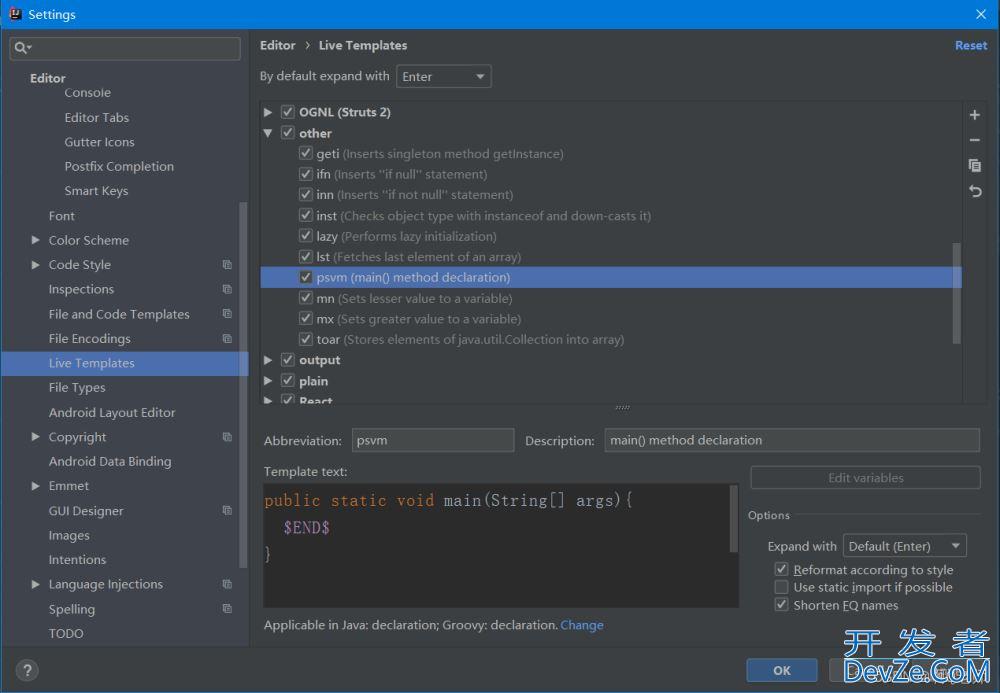Expand the plain template group
Viewport: 1000px width, 693px height.
click(268, 381)
